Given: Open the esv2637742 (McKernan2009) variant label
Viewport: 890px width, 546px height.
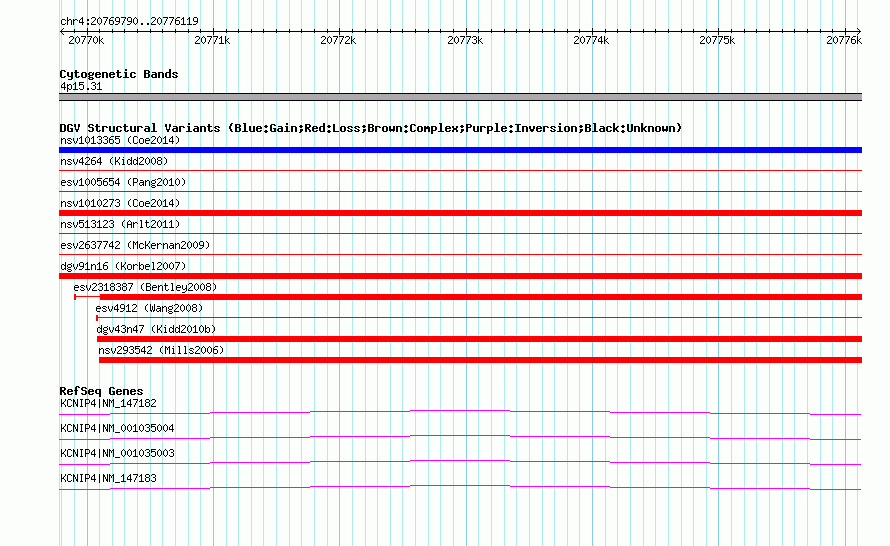Looking at the screenshot, I should coord(135,245).
